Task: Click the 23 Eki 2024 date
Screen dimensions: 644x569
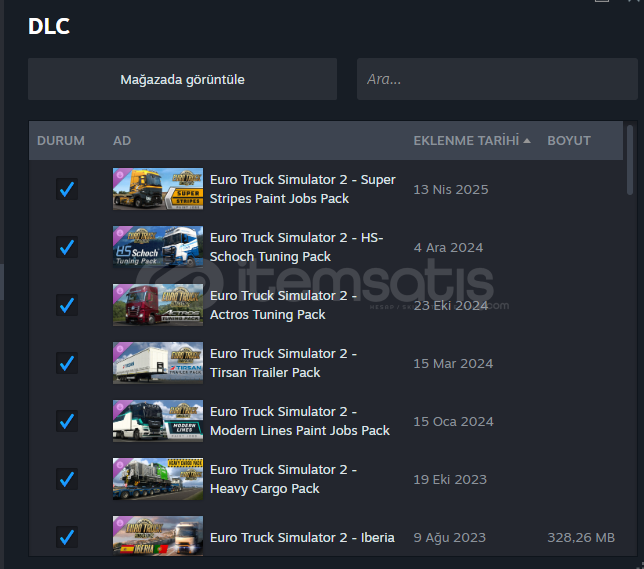Action: click(451, 305)
